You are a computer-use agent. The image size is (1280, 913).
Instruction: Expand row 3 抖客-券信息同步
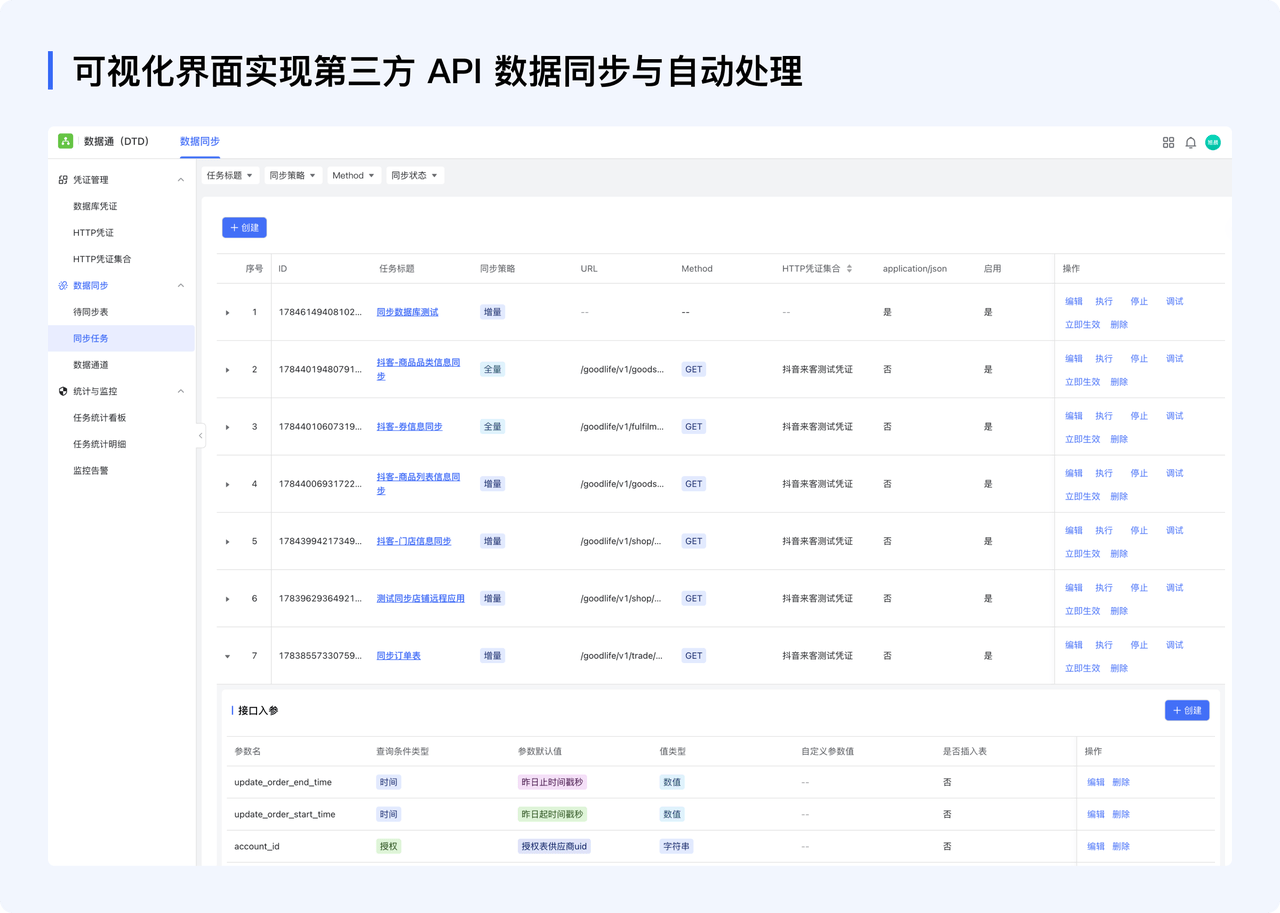coord(228,427)
